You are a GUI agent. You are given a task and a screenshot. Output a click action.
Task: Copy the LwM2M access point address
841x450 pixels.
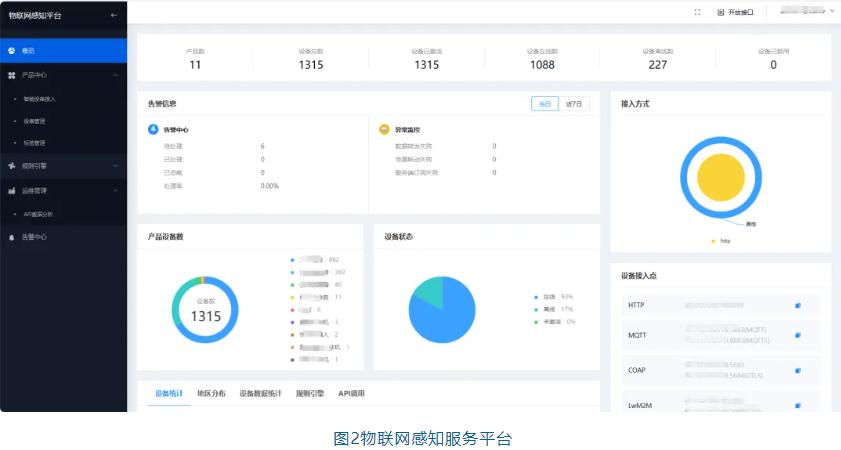[798, 405]
